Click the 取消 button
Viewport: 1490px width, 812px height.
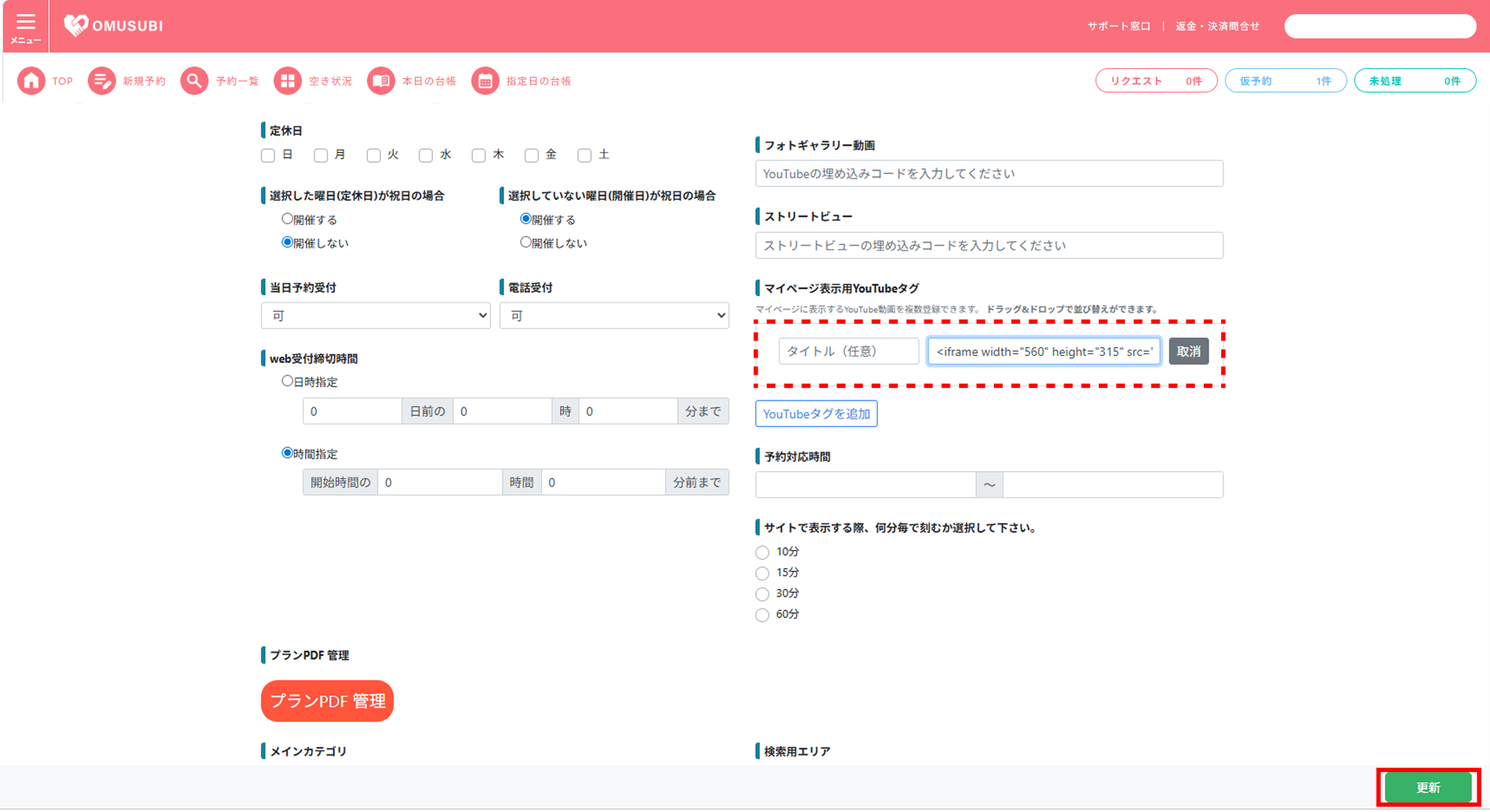[x=1189, y=351]
